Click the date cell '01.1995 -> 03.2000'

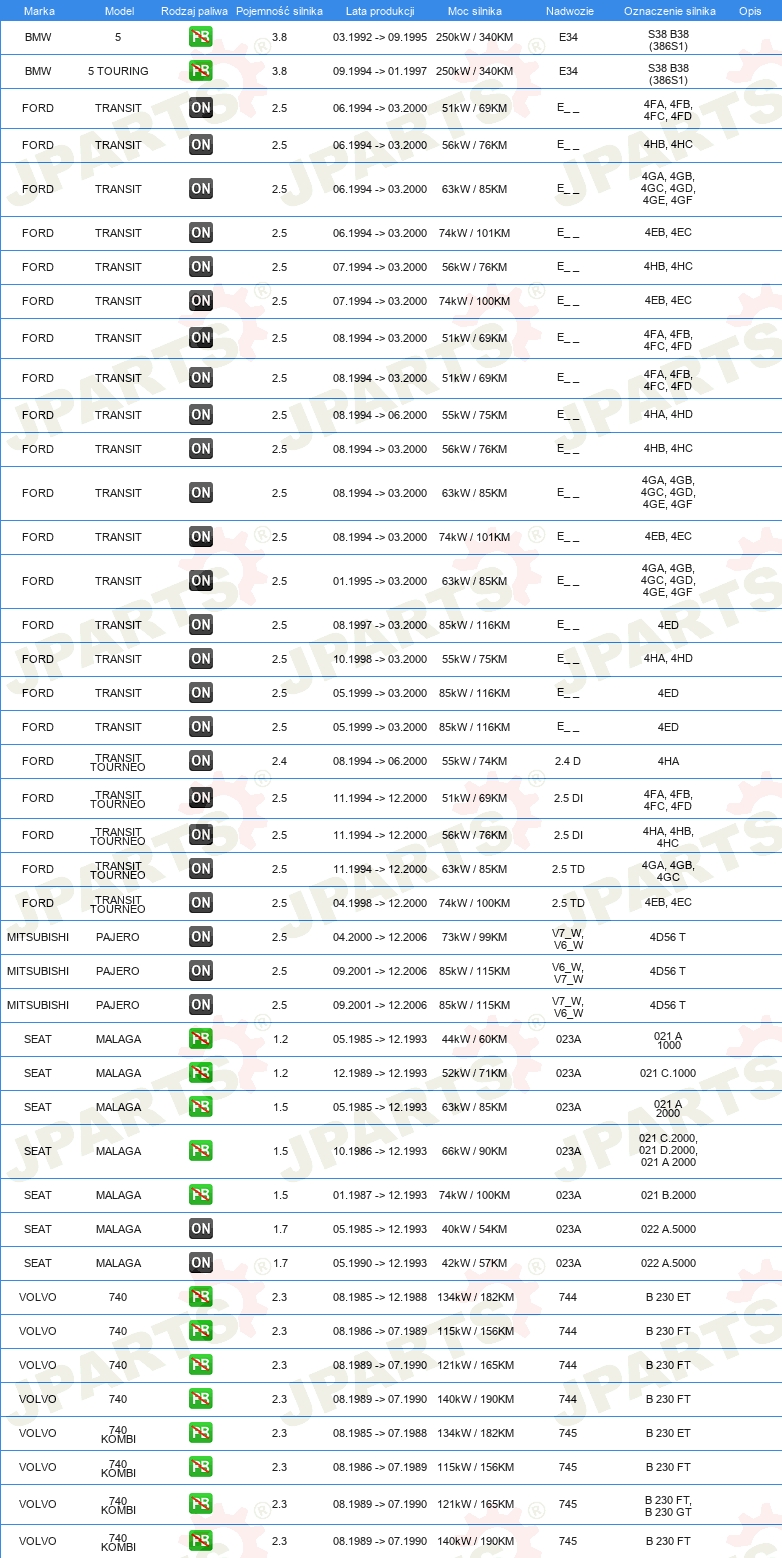tap(380, 581)
